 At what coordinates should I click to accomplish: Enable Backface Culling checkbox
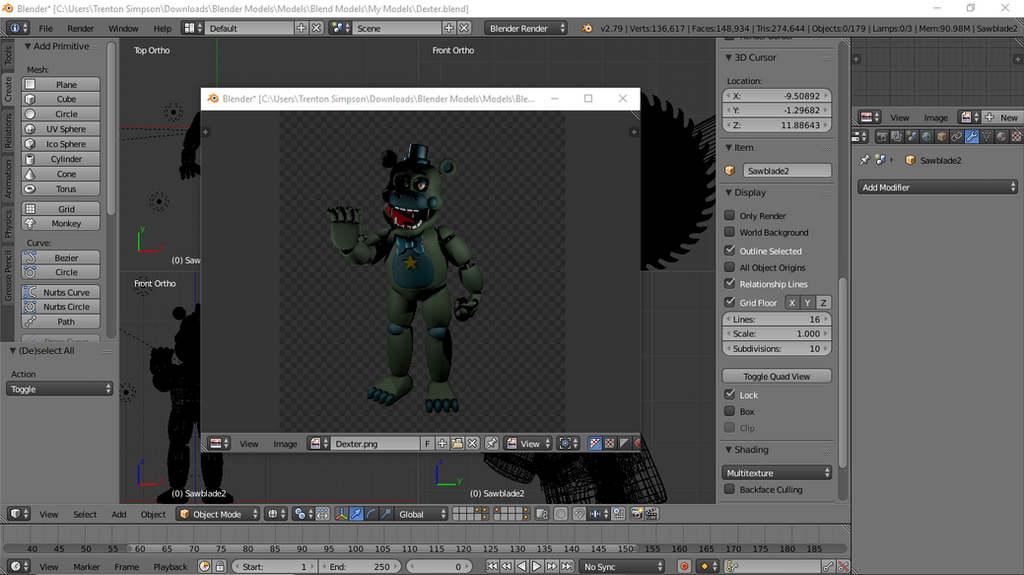pyautogui.click(x=729, y=489)
